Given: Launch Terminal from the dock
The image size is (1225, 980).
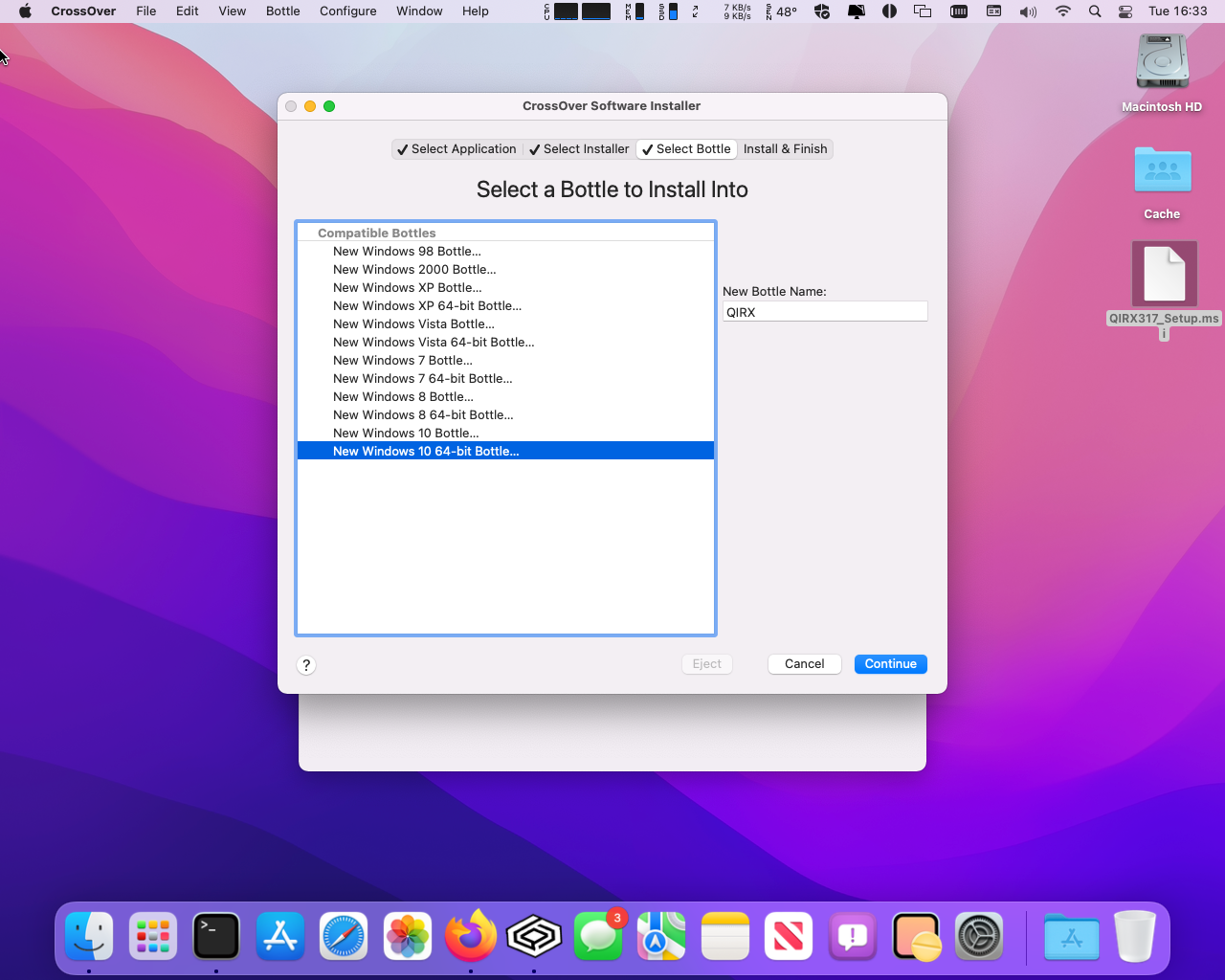Looking at the screenshot, I should click(216, 935).
